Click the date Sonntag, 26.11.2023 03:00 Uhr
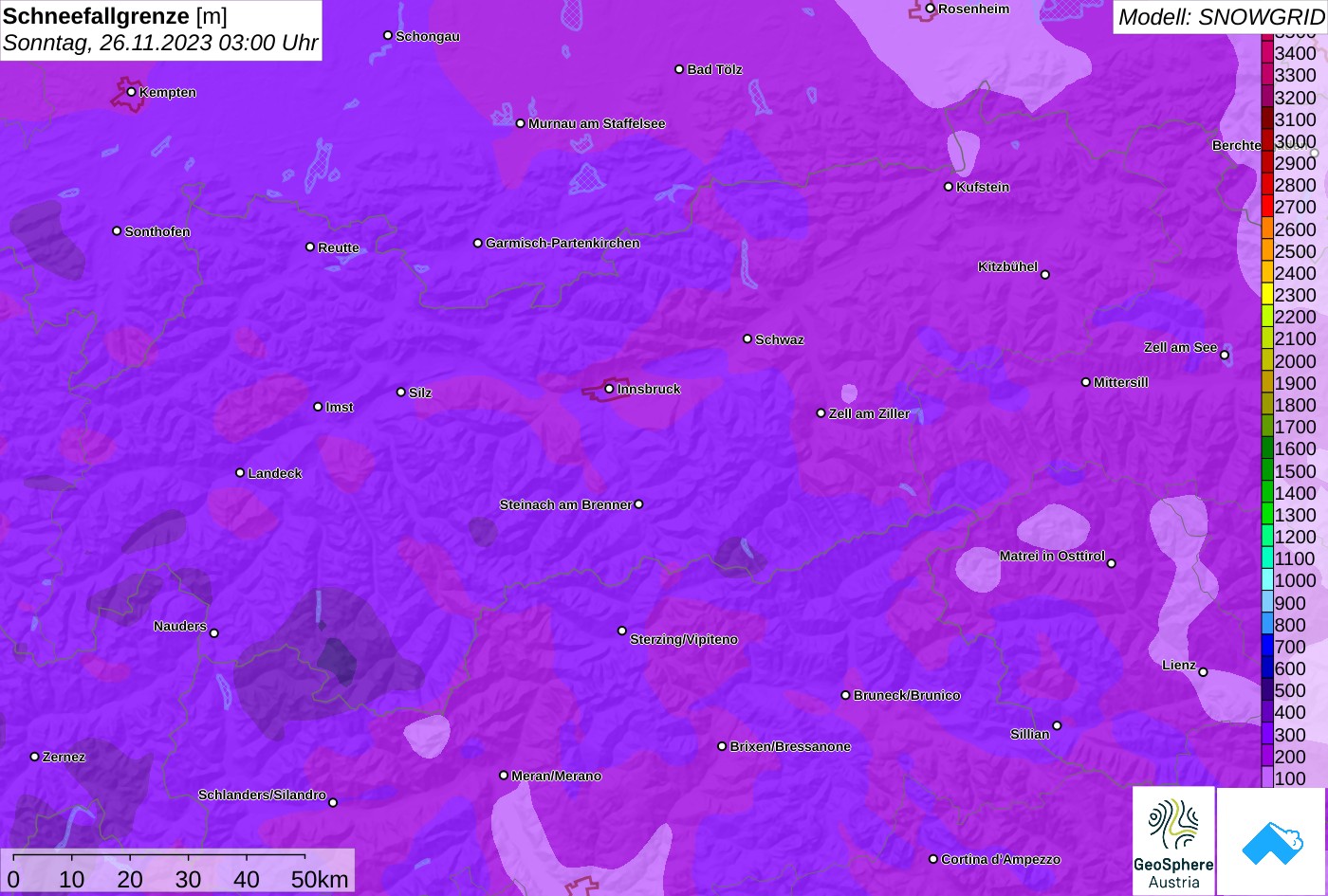Viewport: 1328px width, 896px height. tap(160, 44)
